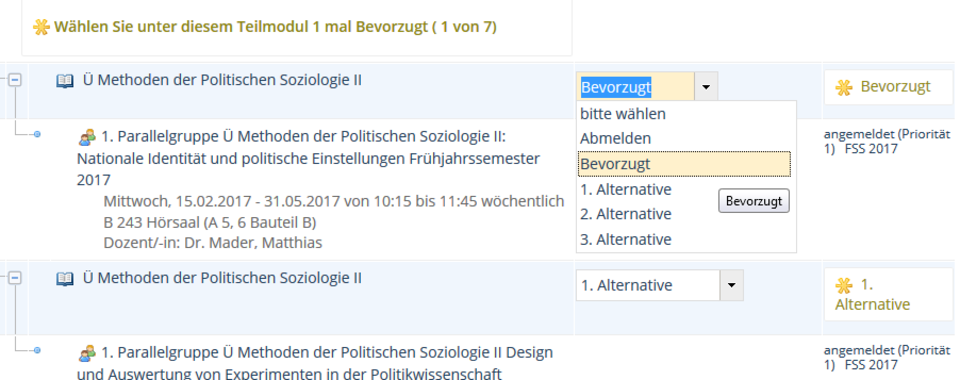Click the book icon of the second Methoden course
The height and width of the screenshot is (380, 960).
click(x=65, y=279)
